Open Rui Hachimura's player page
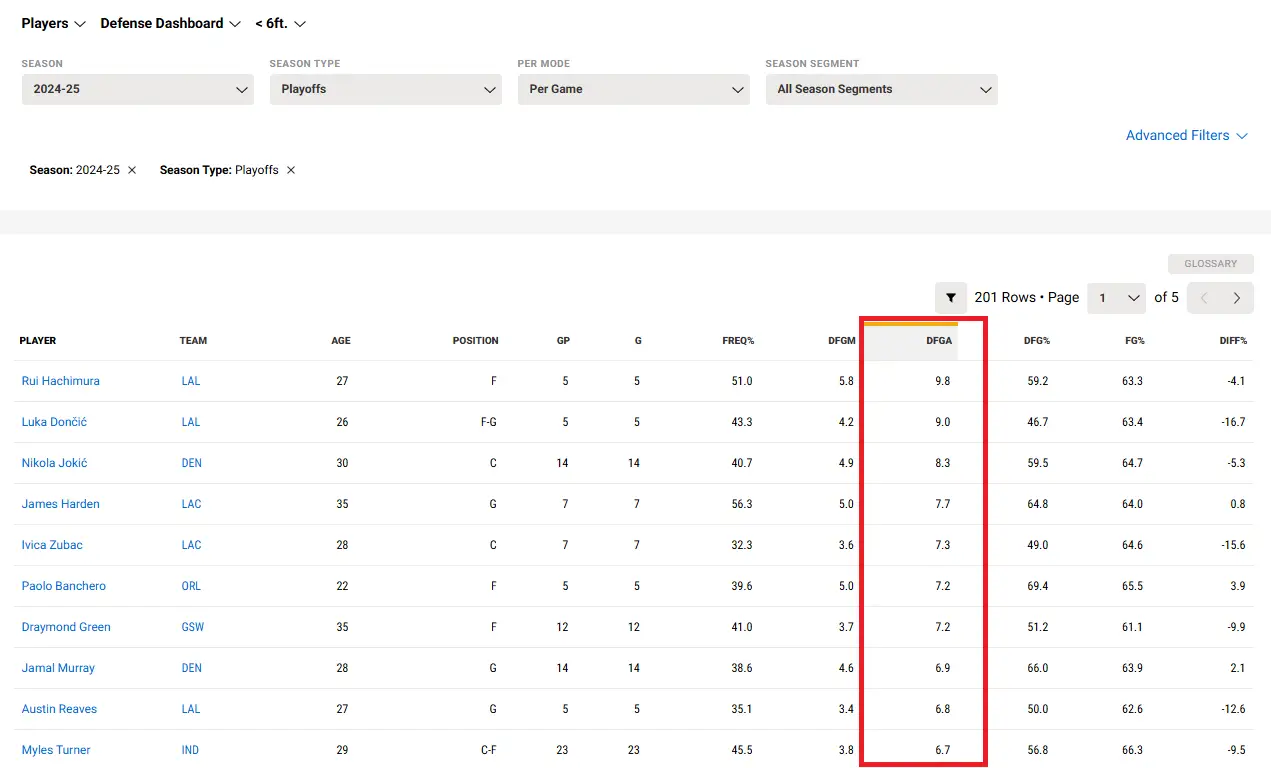Viewport: 1271px width, 768px height. click(x=61, y=381)
